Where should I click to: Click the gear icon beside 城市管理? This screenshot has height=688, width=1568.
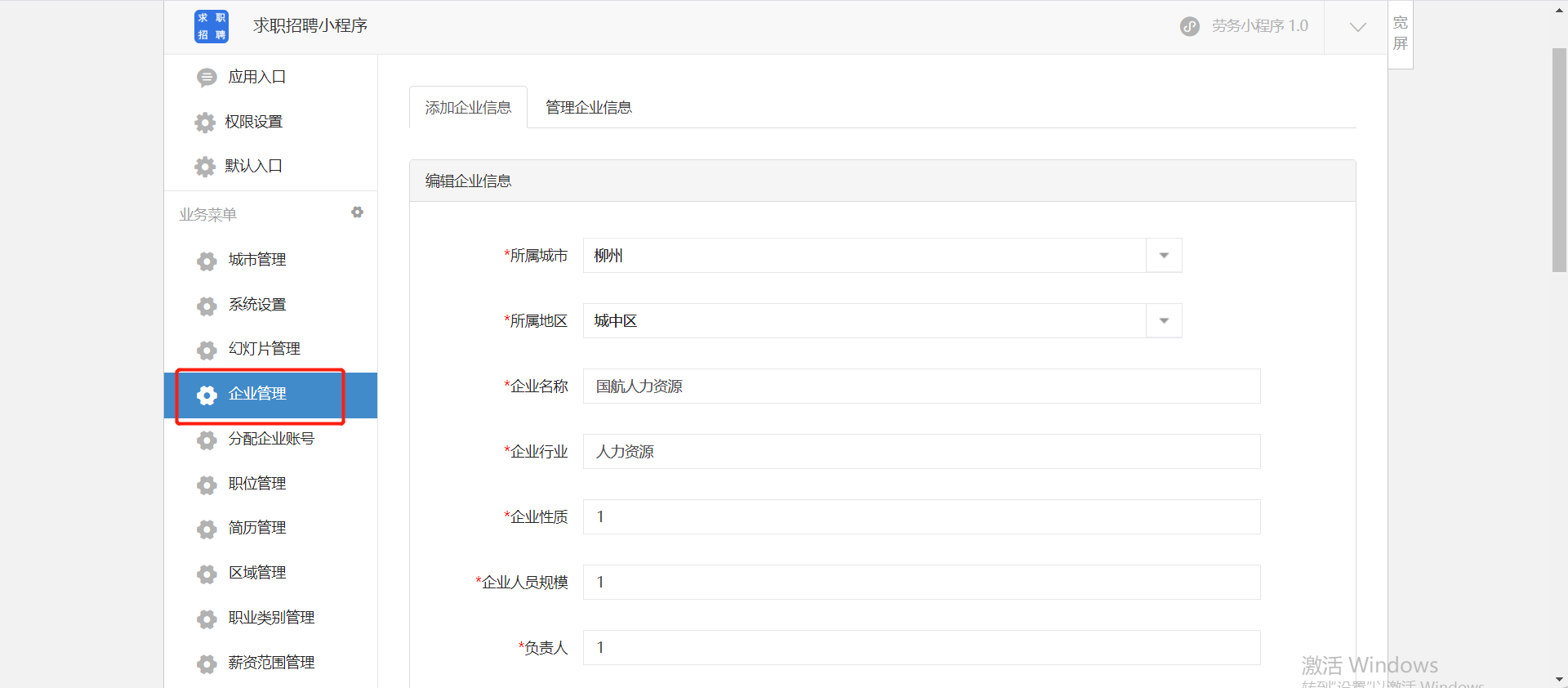tap(207, 261)
